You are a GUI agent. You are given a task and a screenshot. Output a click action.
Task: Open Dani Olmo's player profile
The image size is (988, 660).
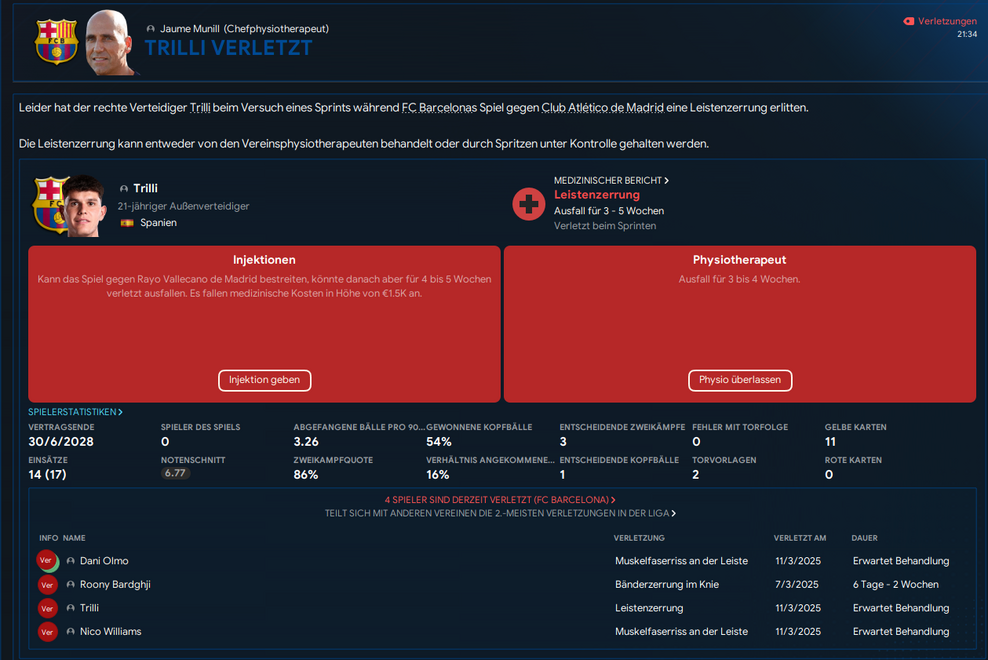[104, 561]
